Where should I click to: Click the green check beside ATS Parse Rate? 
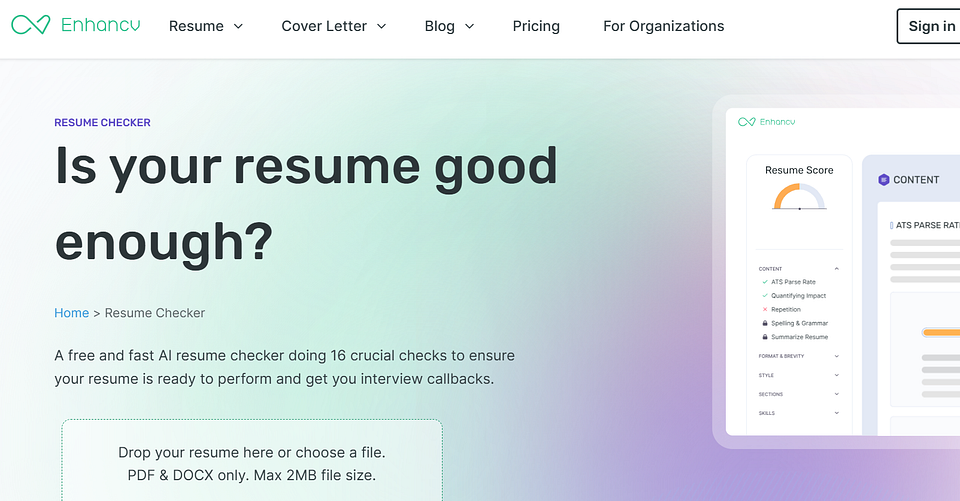pos(765,282)
